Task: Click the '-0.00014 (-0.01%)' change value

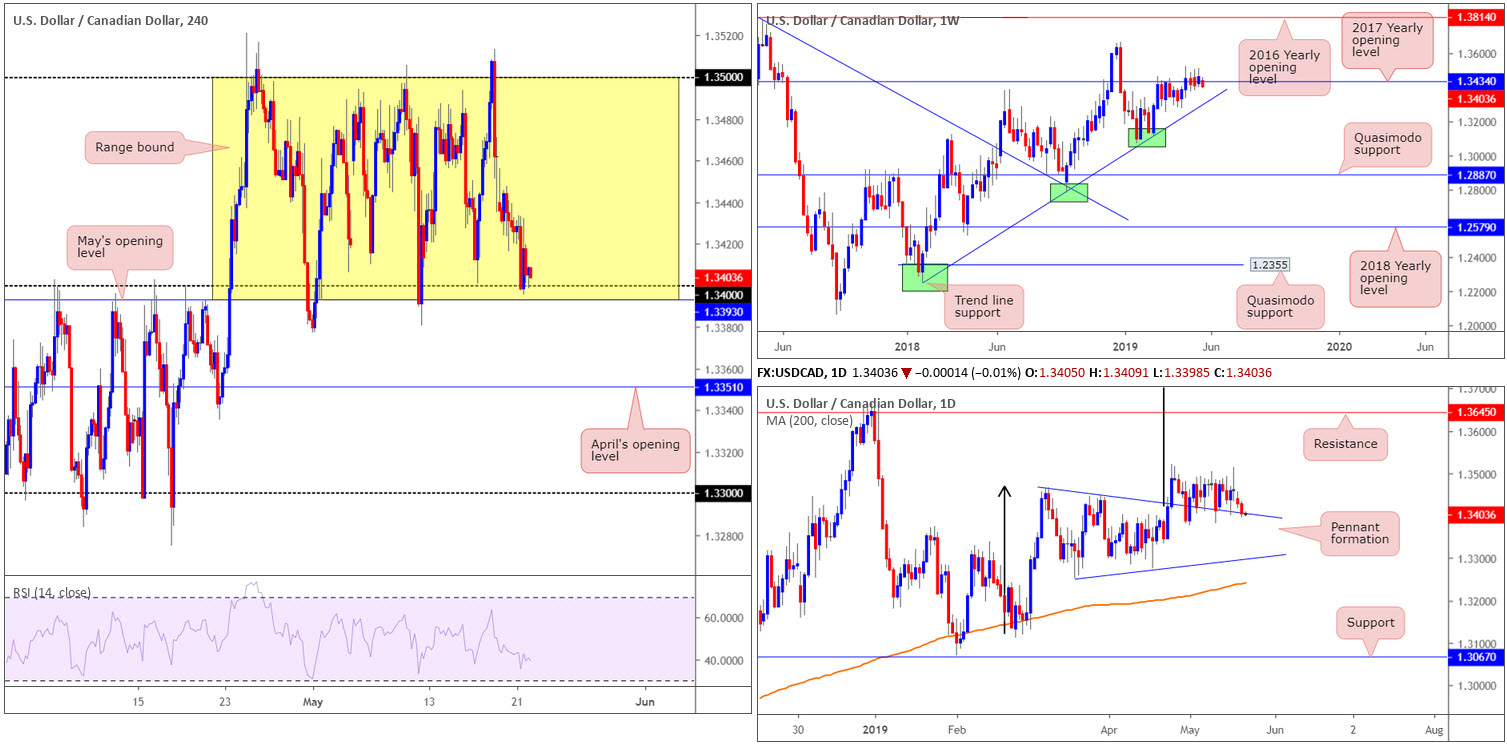Action: [x=967, y=372]
